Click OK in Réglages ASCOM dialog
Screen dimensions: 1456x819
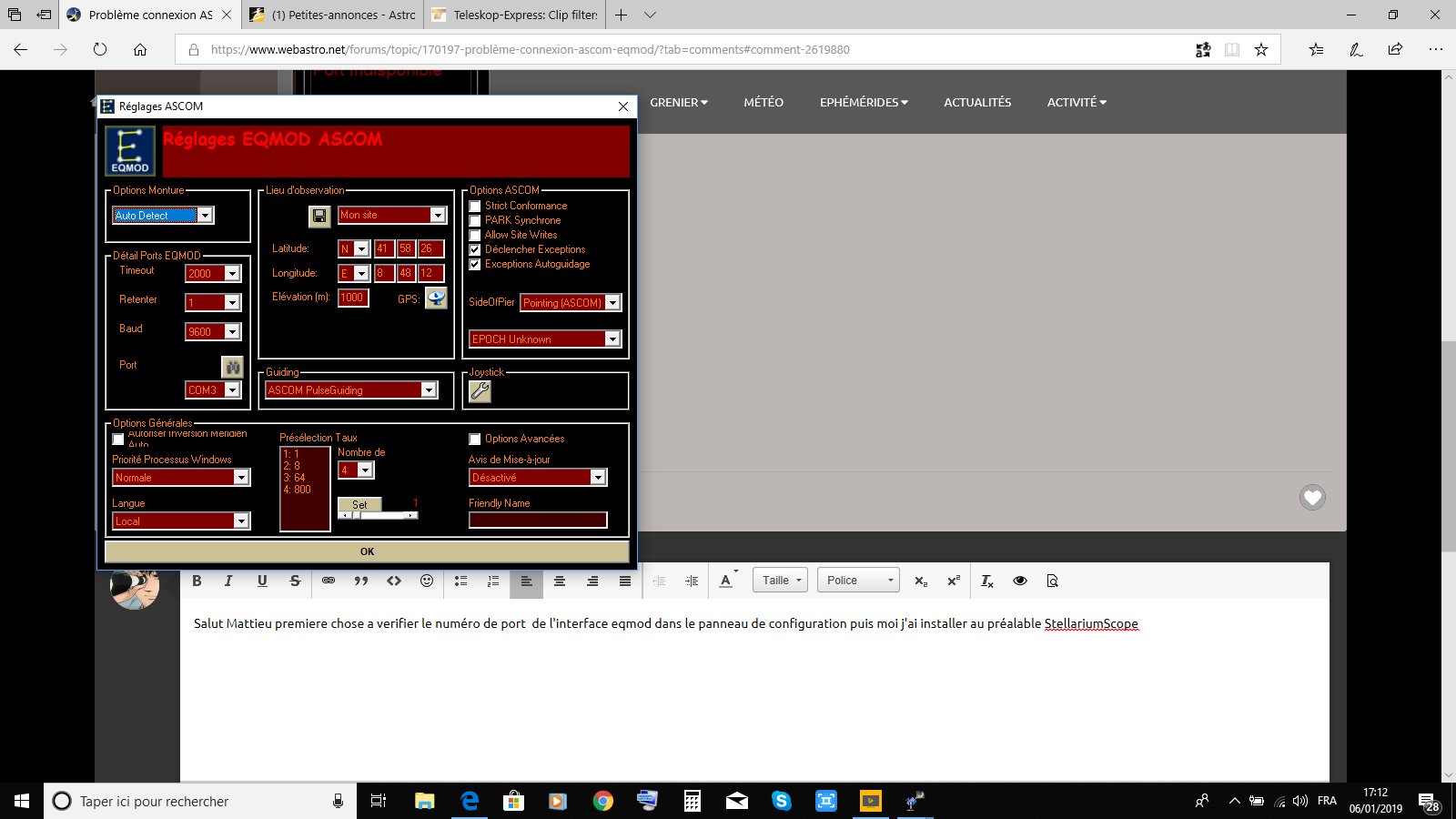pos(367,551)
